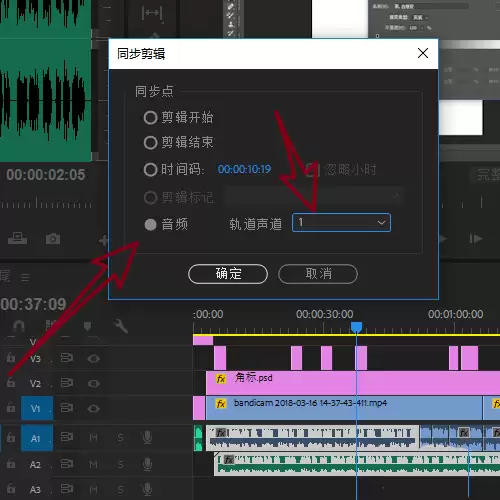Click the 00:01:00:00 ruler label
Screen dimensions: 500x500
click(455, 314)
